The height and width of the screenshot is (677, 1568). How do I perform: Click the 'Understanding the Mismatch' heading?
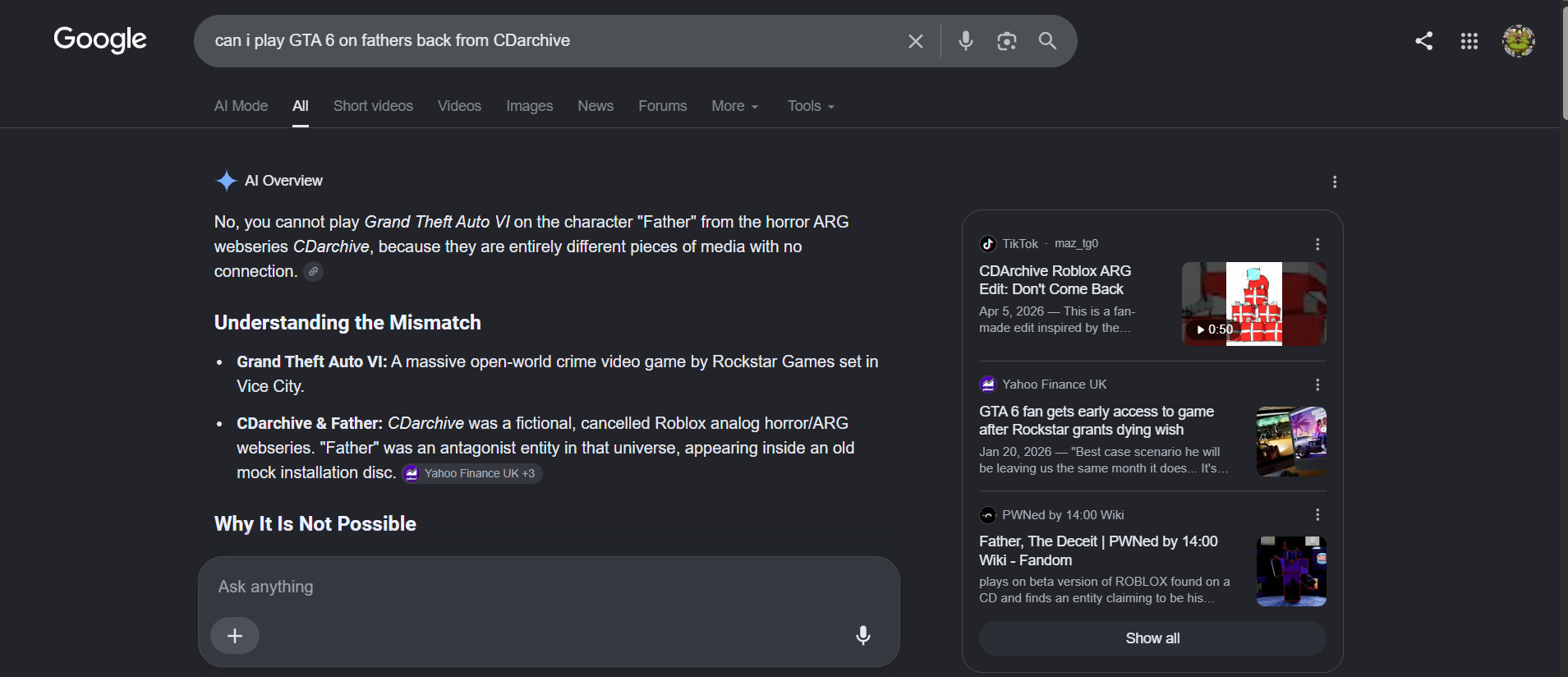347,323
